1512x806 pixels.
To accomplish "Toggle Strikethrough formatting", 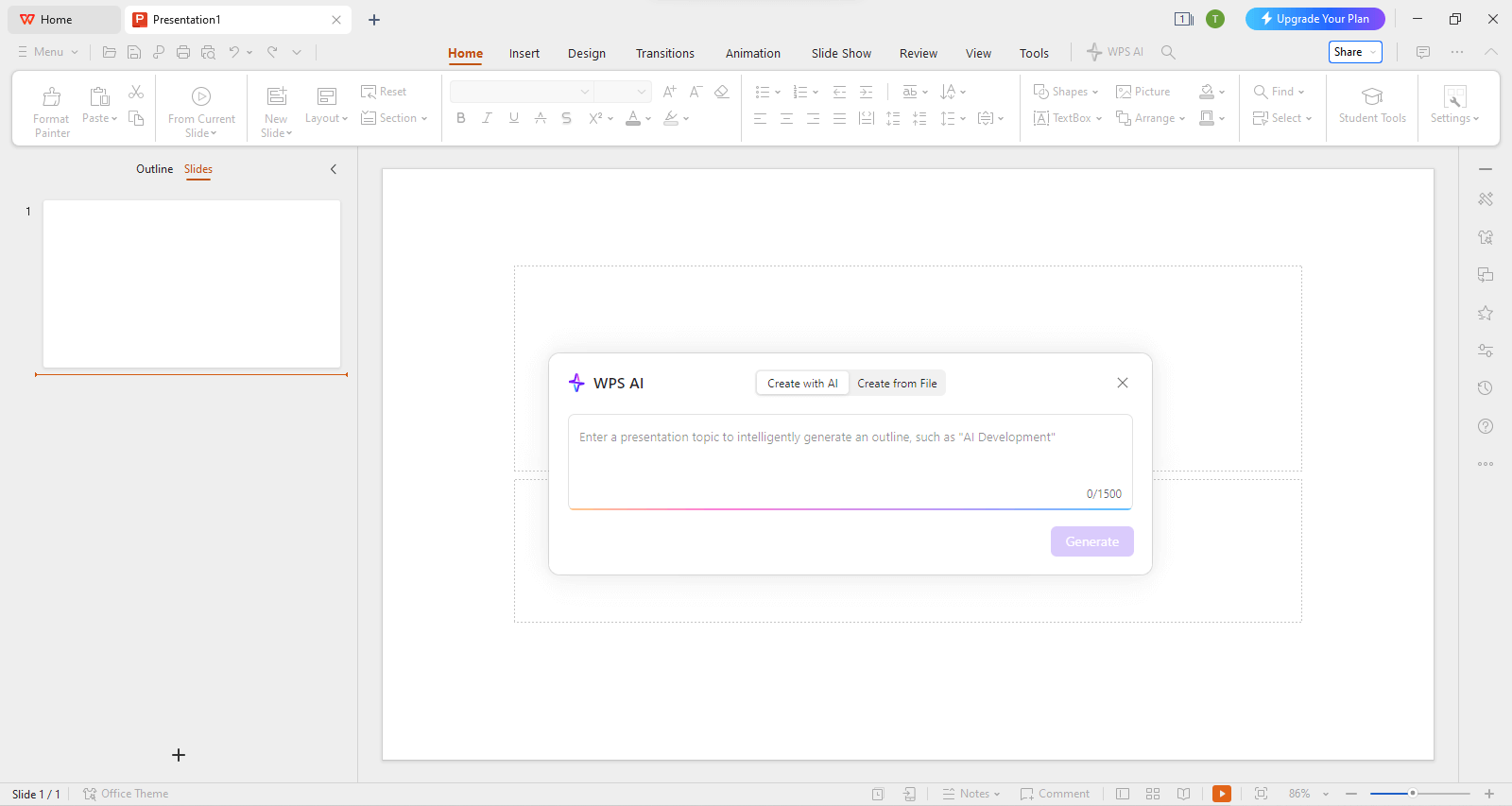I will pos(541,118).
